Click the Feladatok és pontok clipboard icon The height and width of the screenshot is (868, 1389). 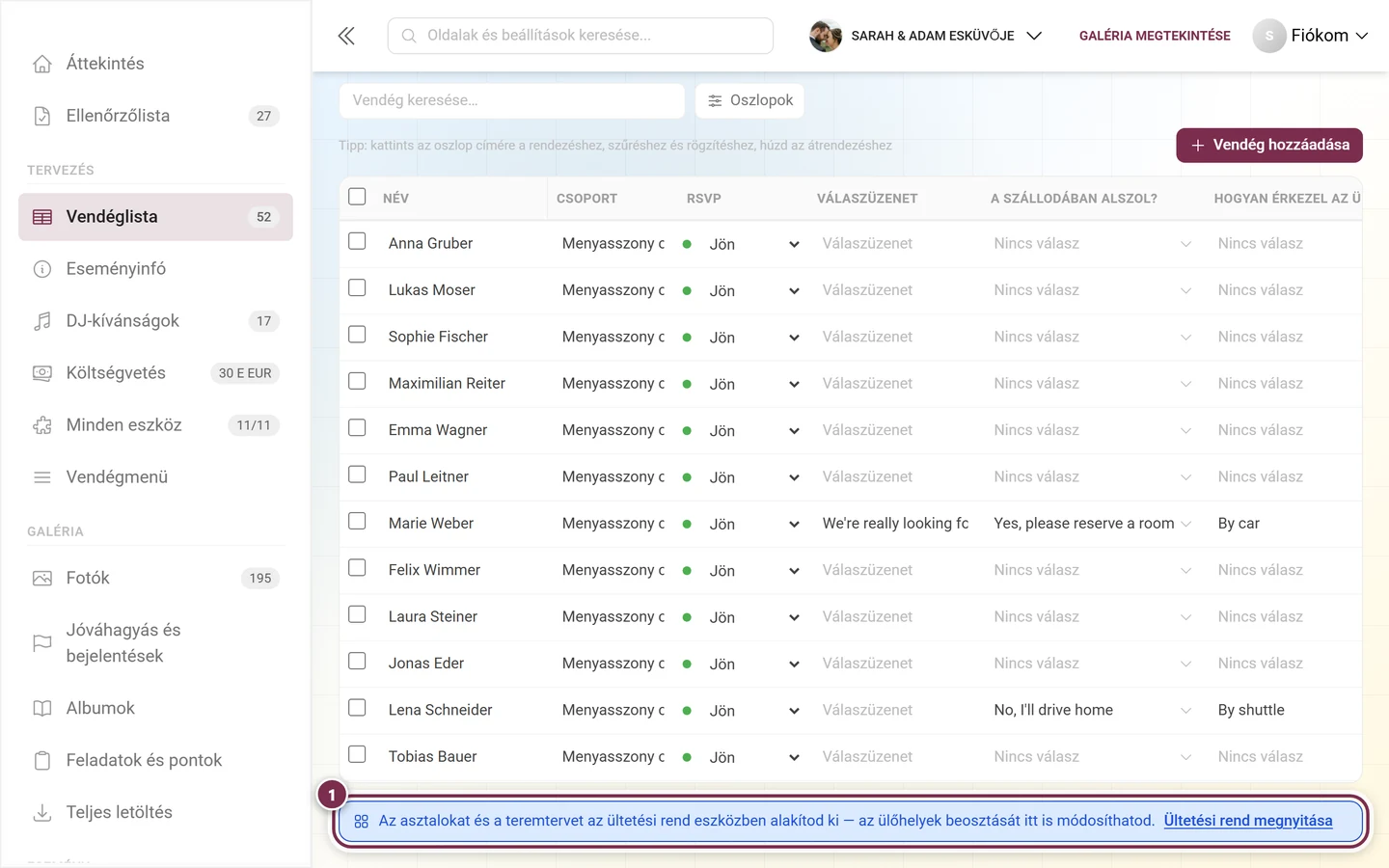point(42,760)
